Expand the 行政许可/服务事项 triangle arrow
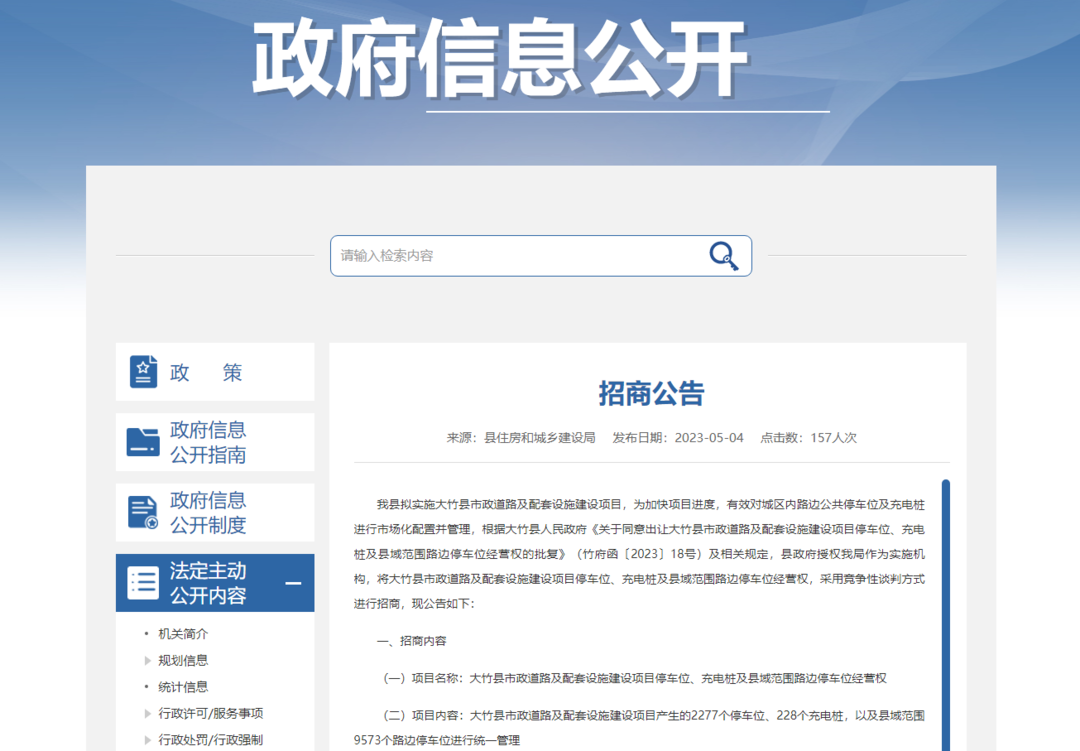Screen dimensions: 1080x751 (x=149, y=713)
